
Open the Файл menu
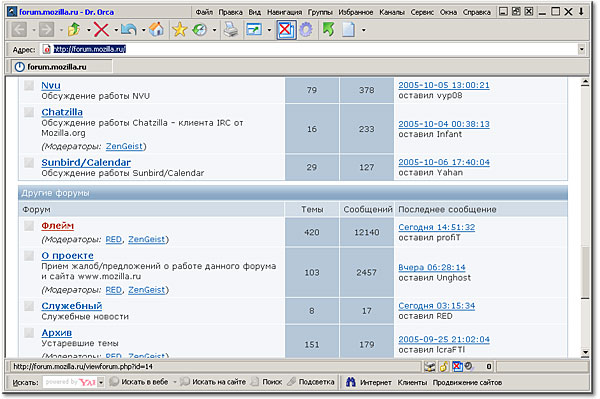click(x=204, y=12)
